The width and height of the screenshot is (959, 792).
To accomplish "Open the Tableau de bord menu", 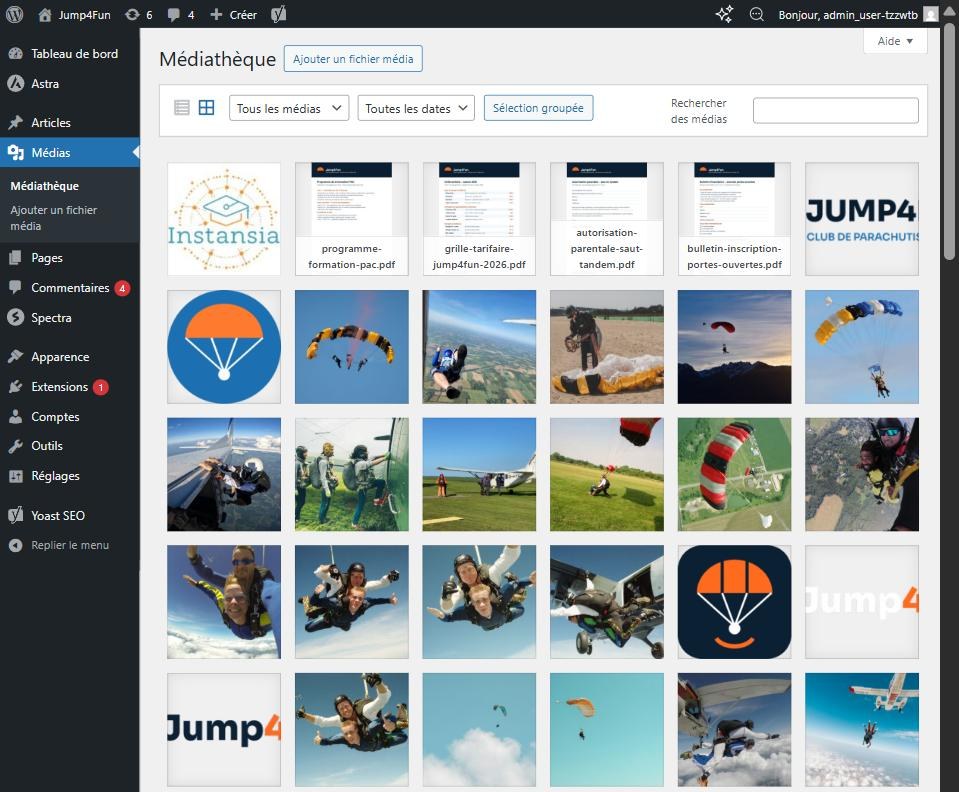I will click(x=70, y=54).
